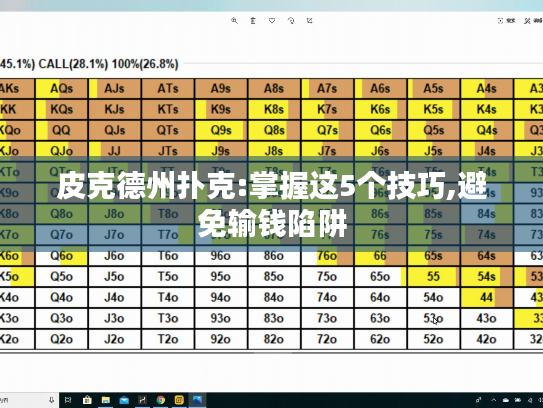The width and height of the screenshot is (543, 408).
Task: Click the microphone icon in taskbar search
Action: (51, 400)
